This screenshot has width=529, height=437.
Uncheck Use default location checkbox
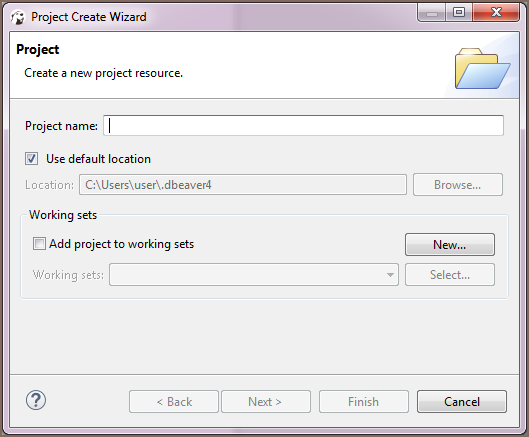[x=31, y=158]
